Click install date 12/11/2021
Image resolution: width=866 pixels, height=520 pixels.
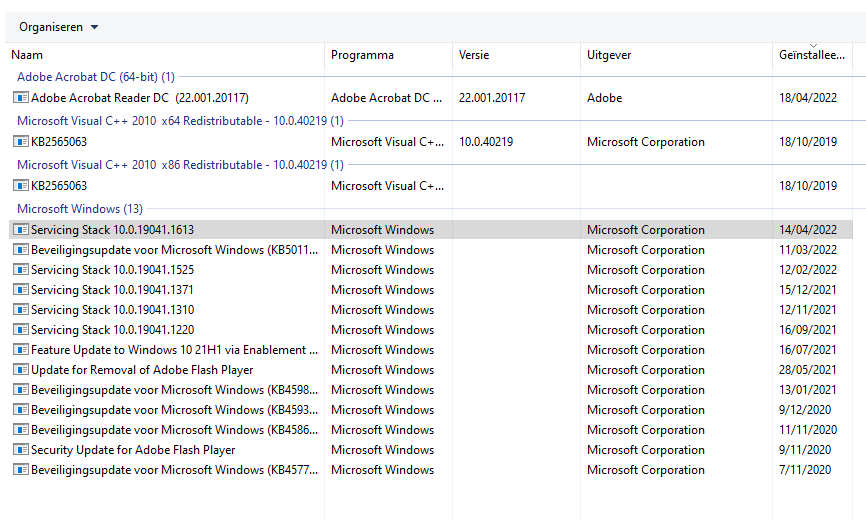[808, 310]
